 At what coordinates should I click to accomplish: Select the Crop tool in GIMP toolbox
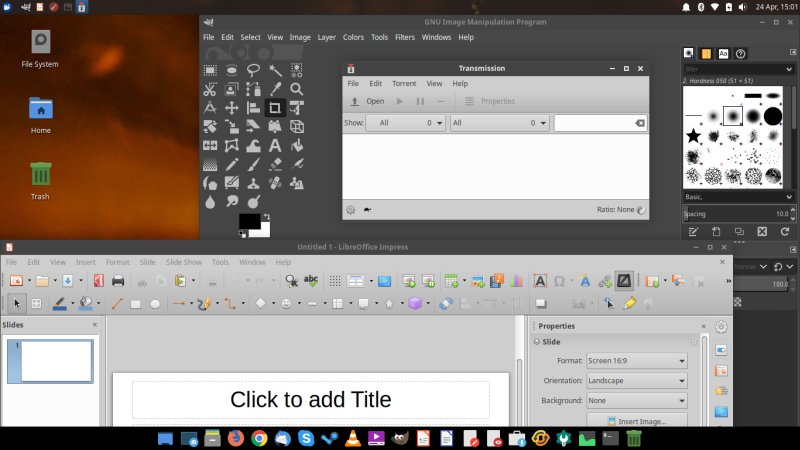(x=275, y=108)
